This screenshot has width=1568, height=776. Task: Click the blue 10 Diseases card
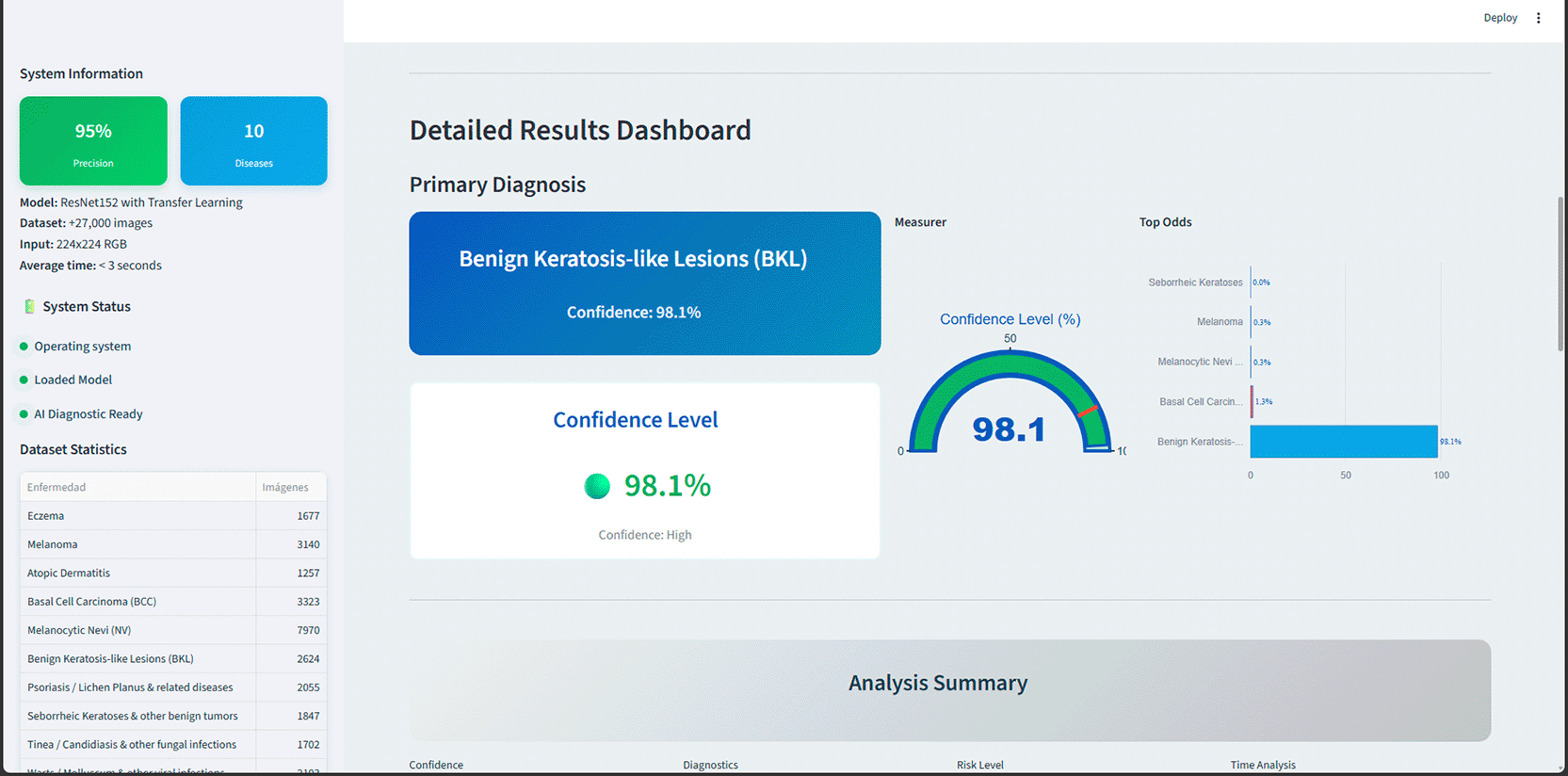253,141
